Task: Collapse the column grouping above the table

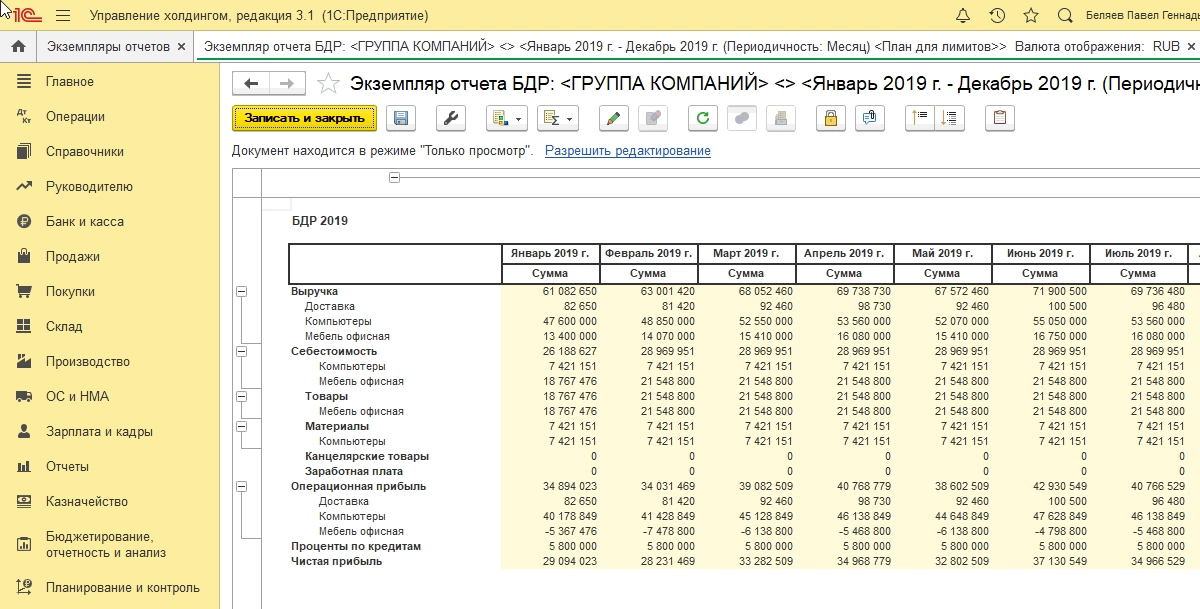Action: [394, 177]
